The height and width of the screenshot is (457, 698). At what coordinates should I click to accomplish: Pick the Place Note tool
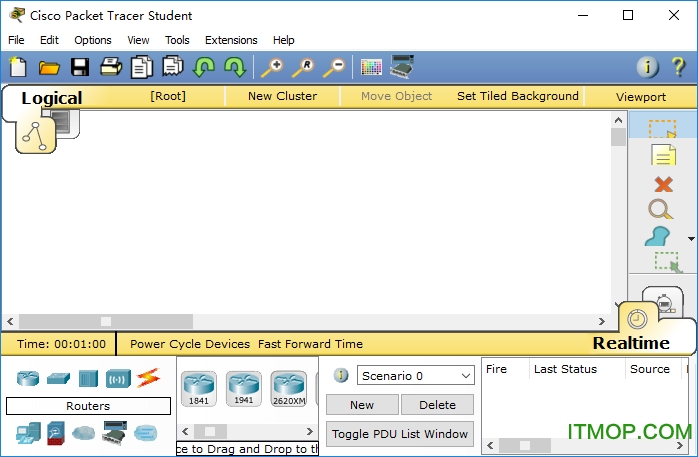[664, 155]
